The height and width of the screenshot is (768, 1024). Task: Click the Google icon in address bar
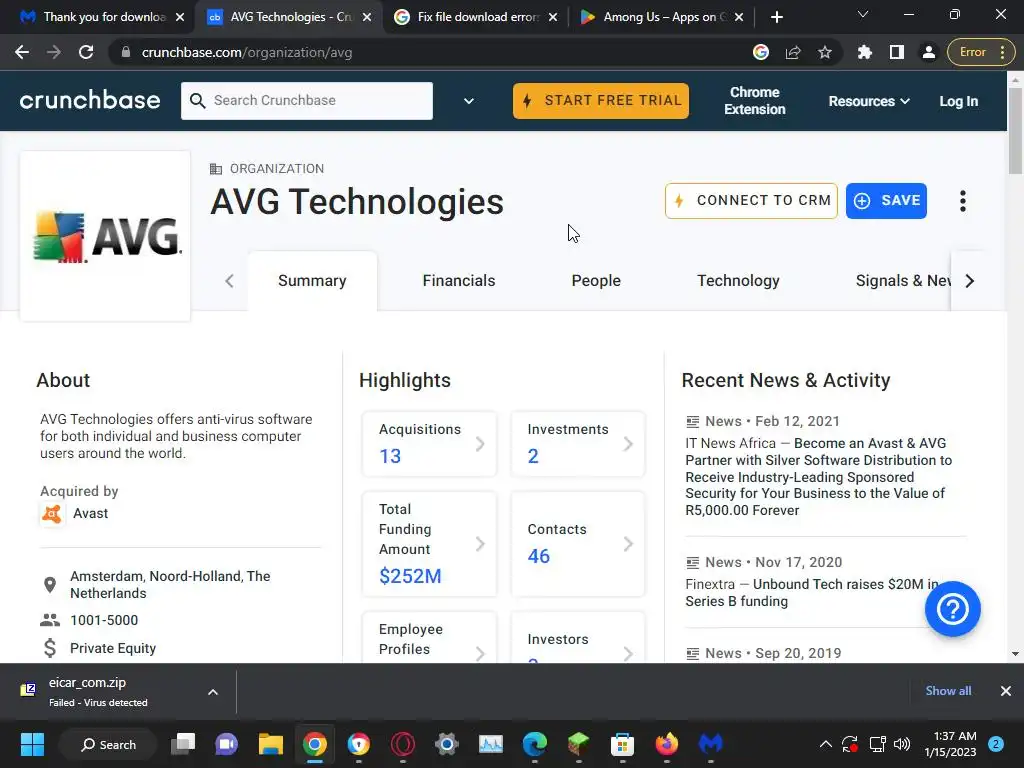[x=761, y=52]
